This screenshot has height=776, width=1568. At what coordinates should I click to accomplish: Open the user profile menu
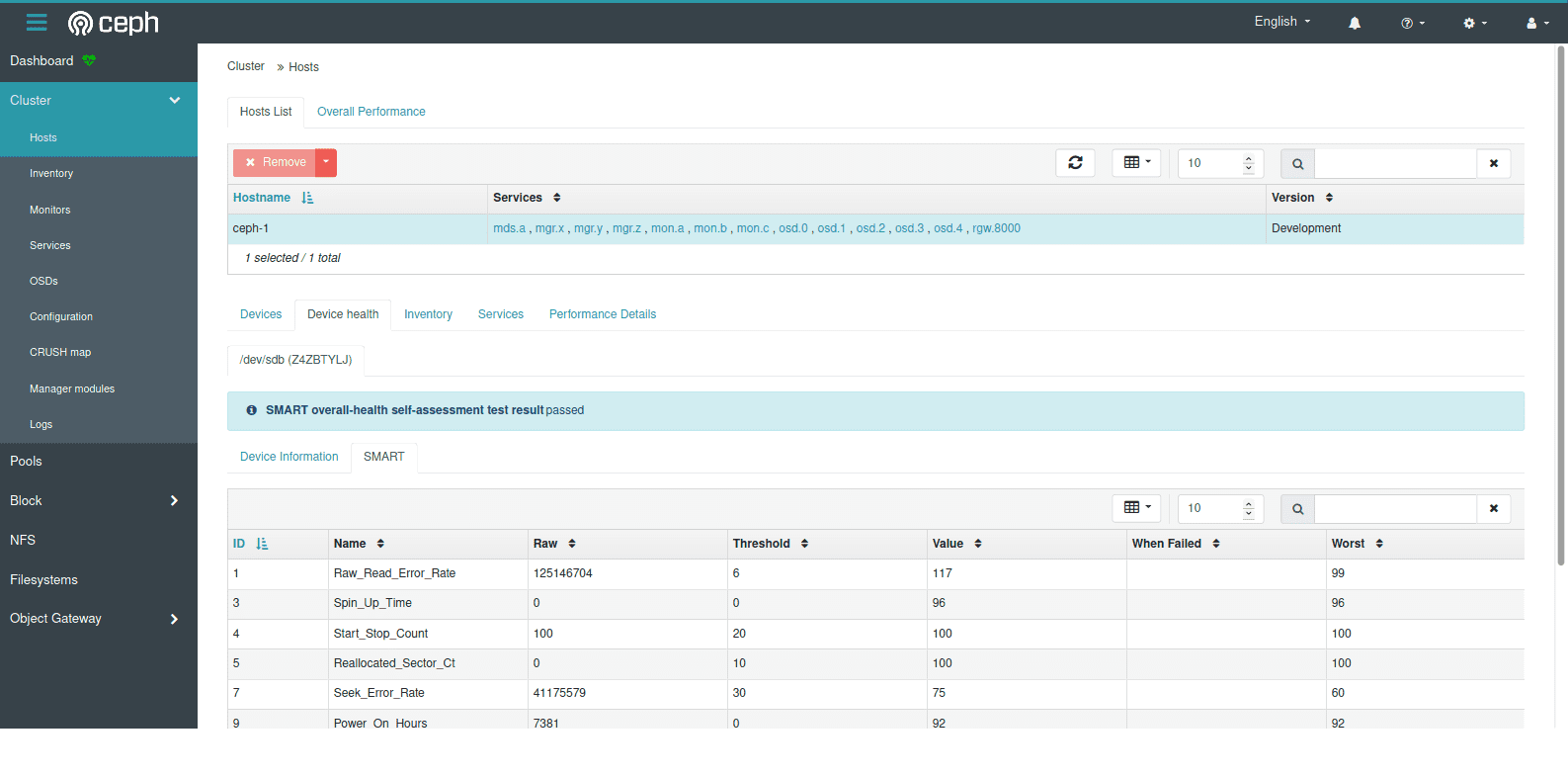pyautogui.click(x=1536, y=23)
